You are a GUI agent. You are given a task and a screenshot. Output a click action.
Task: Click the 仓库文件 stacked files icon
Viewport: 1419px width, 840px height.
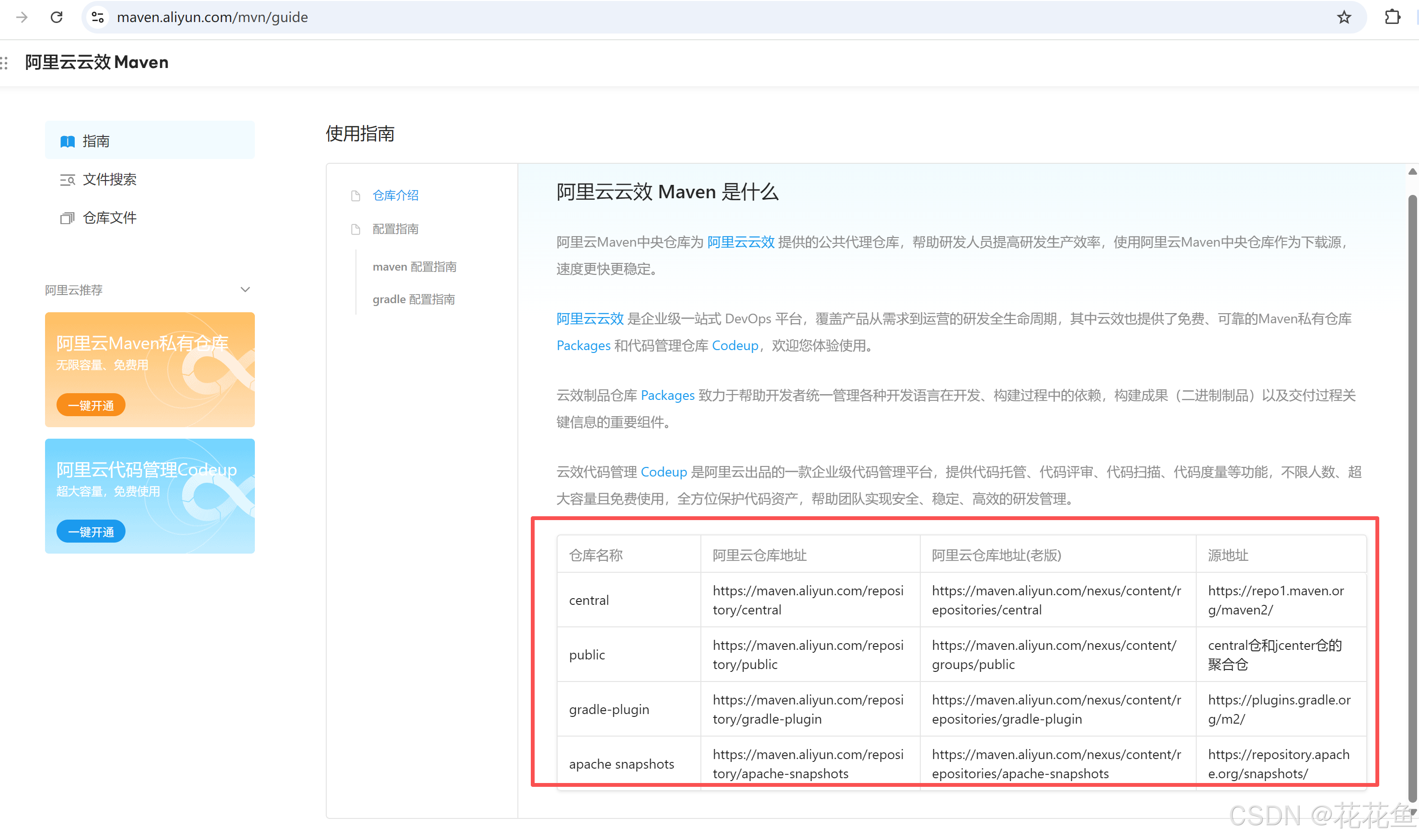68,218
